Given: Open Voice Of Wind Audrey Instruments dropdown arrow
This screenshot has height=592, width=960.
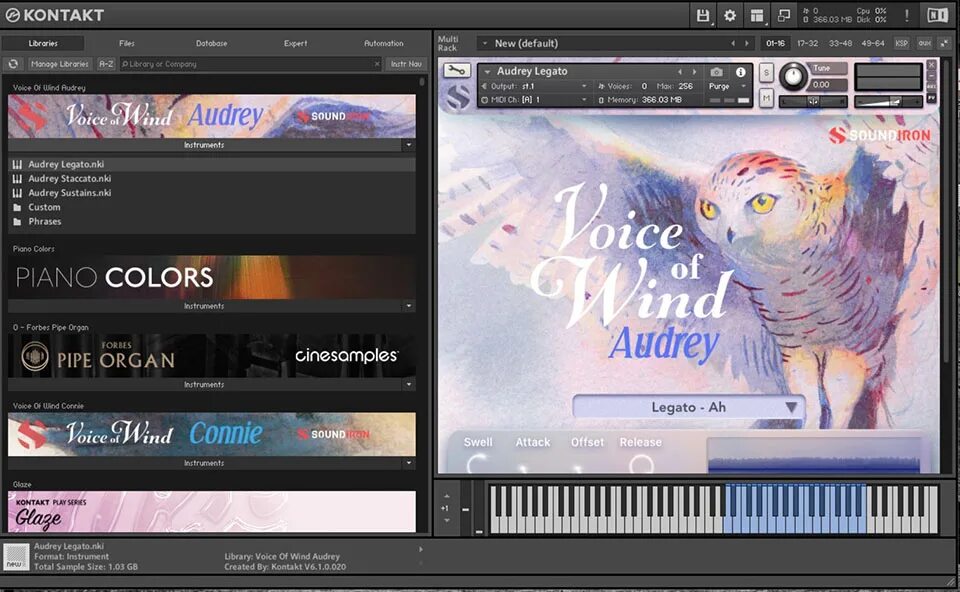Looking at the screenshot, I should (x=408, y=145).
